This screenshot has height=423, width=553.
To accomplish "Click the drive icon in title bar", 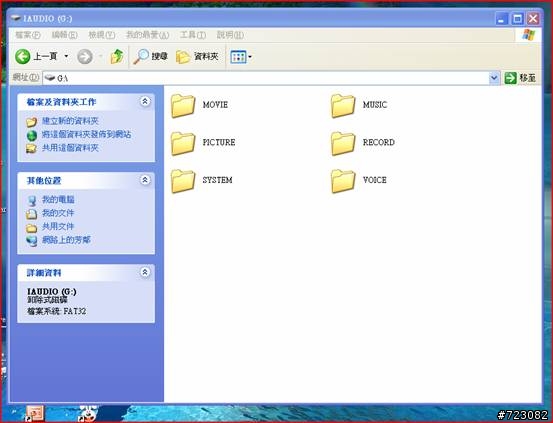I will pyautogui.click(x=16, y=18).
